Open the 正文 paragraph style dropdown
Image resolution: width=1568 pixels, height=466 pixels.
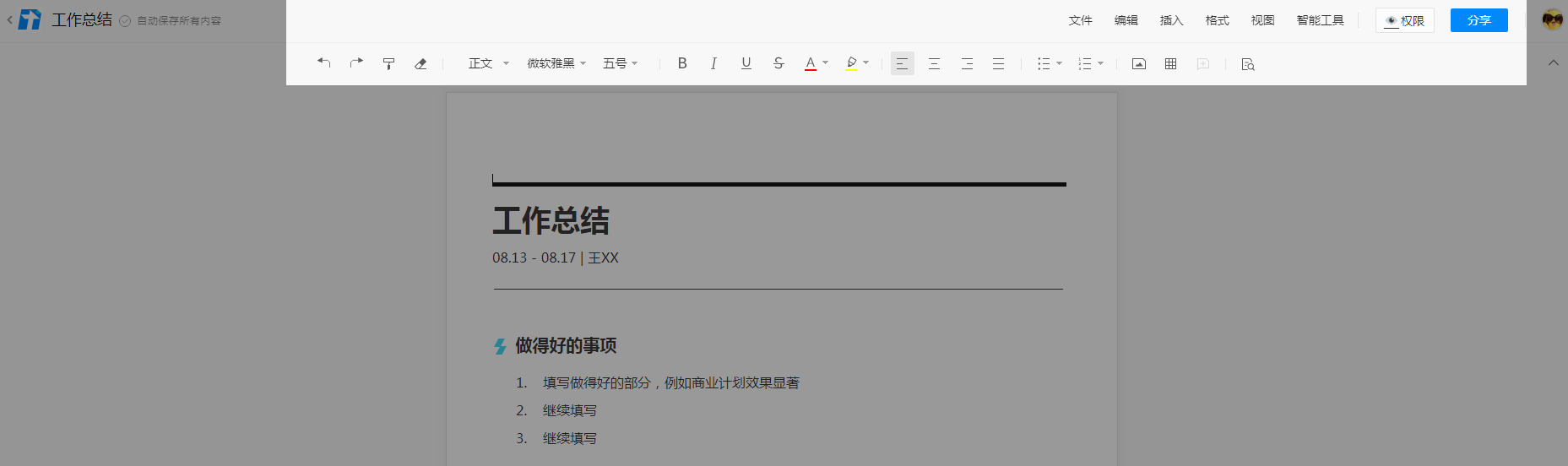tap(488, 63)
